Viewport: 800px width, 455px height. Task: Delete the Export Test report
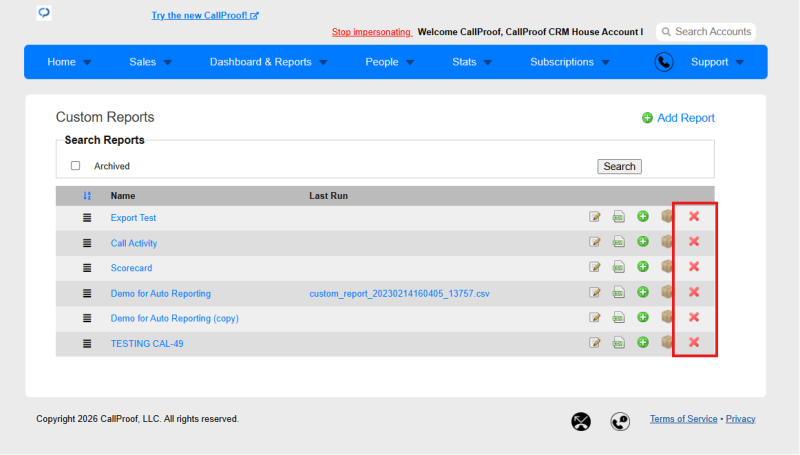point(694,216)
